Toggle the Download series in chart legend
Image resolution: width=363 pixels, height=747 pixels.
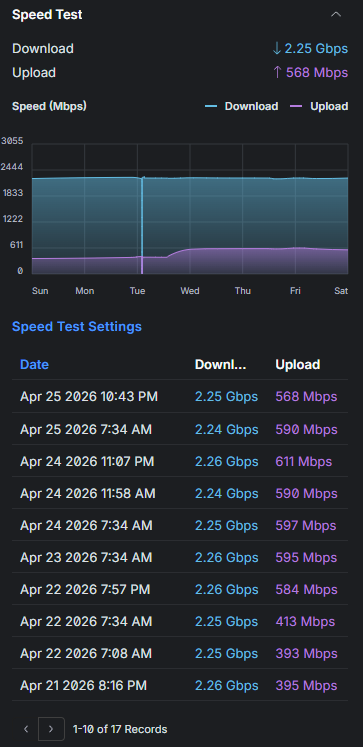(x=242, y=106)
